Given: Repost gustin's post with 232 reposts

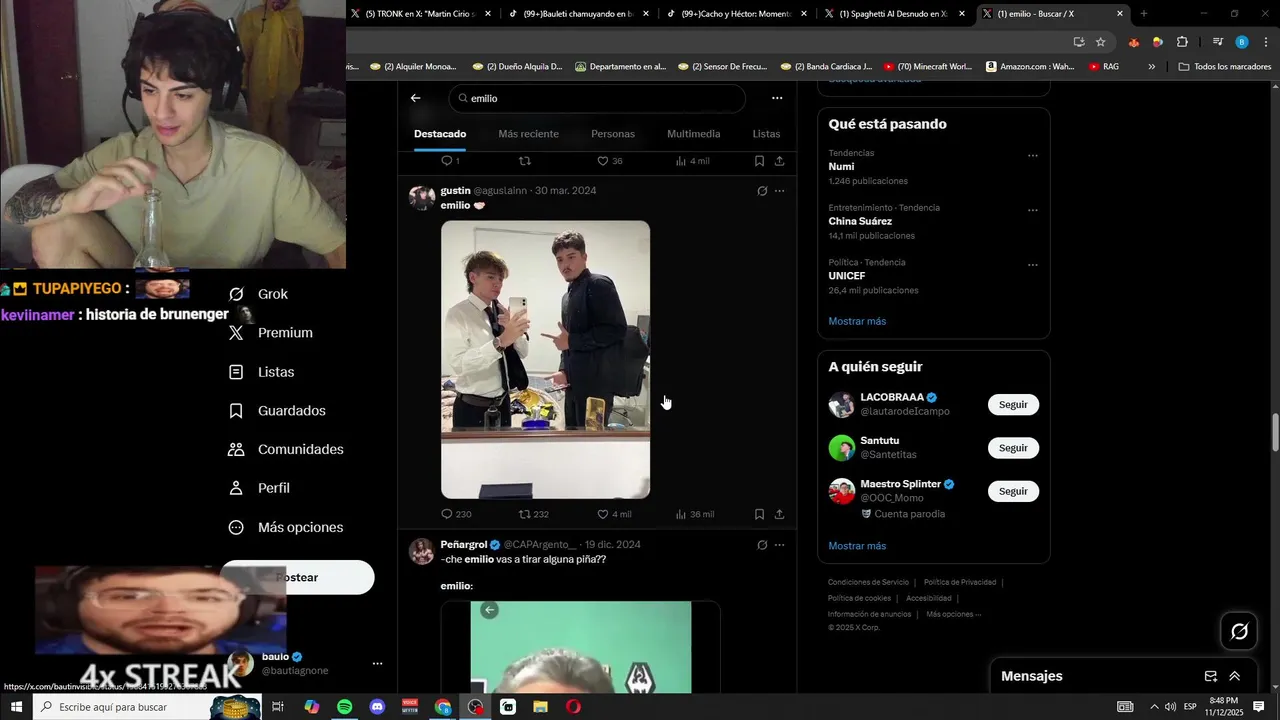Looking at the screenshot, I should pos(534,514).
